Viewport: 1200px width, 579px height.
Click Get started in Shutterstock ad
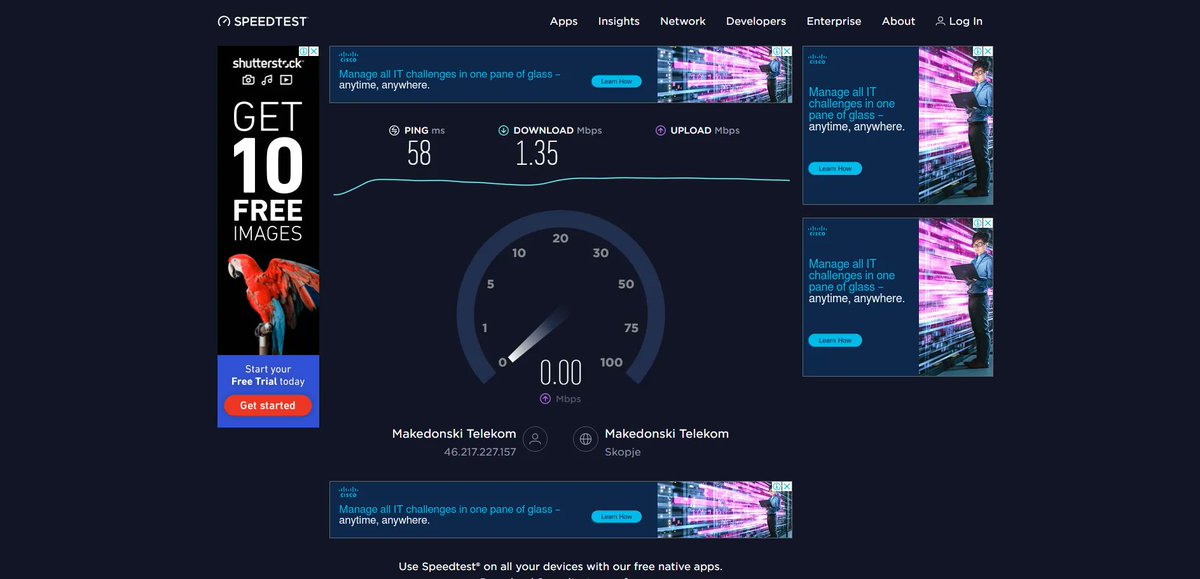(x=268, y=405)
